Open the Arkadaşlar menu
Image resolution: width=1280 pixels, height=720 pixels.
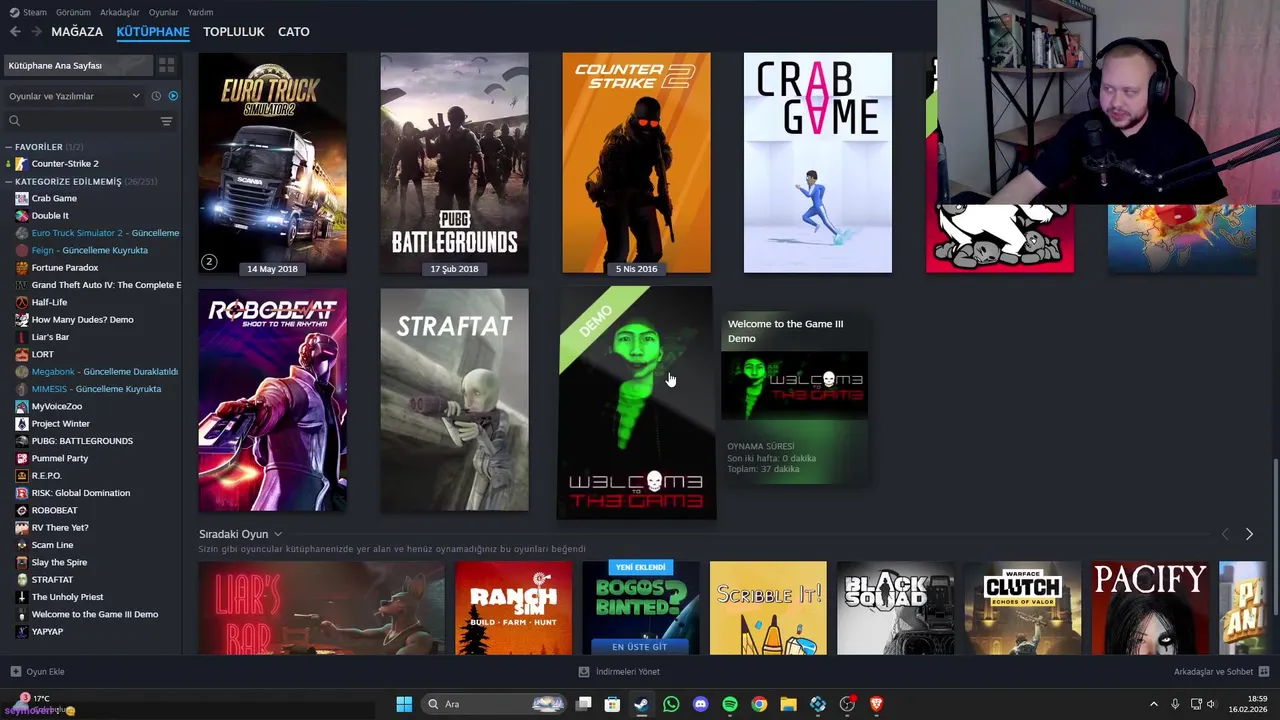120,12
